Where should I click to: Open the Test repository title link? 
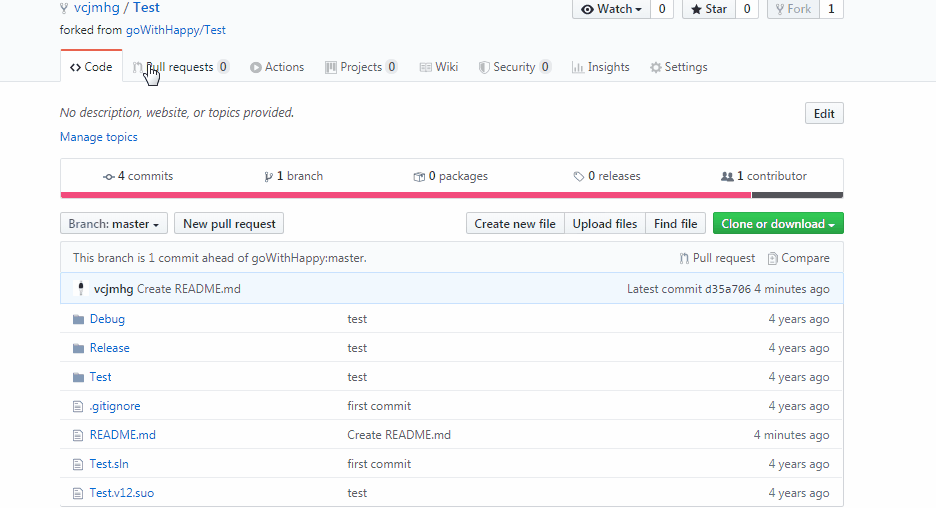(146, 8)
